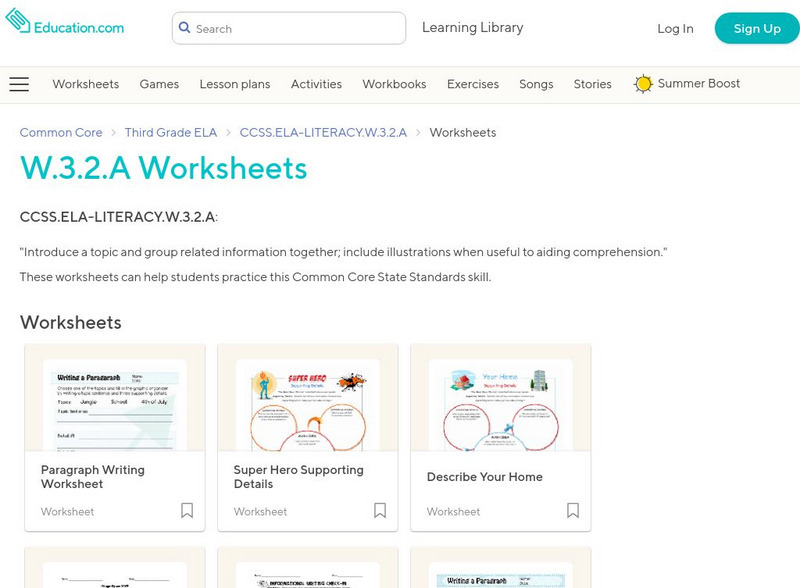800x588 pixels.
Task: Open the Workbooks navigation item
Action: pyautogui.click(x=394, y=84)
